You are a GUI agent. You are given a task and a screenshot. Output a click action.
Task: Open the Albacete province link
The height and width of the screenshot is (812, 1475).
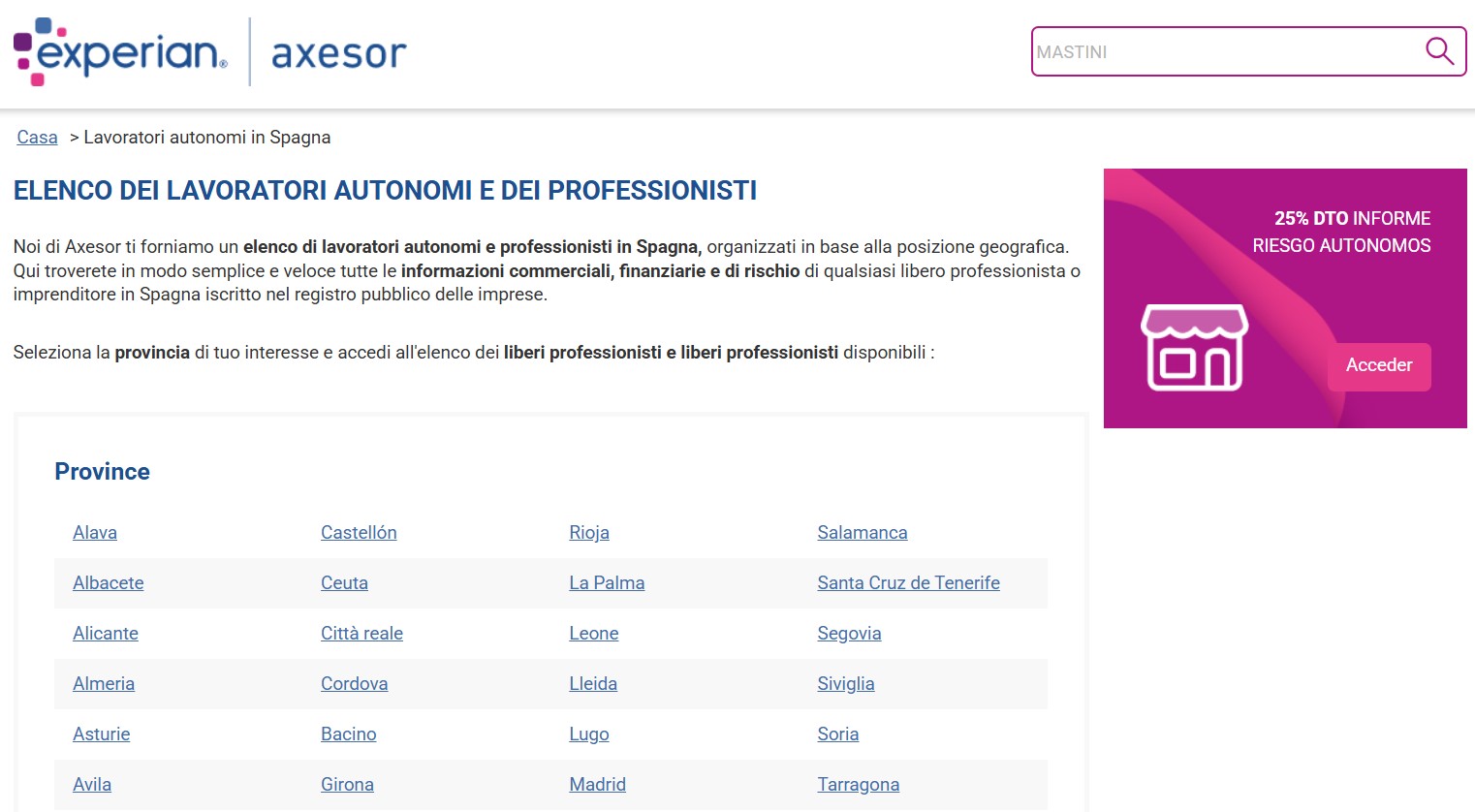[x=109, y=583]
